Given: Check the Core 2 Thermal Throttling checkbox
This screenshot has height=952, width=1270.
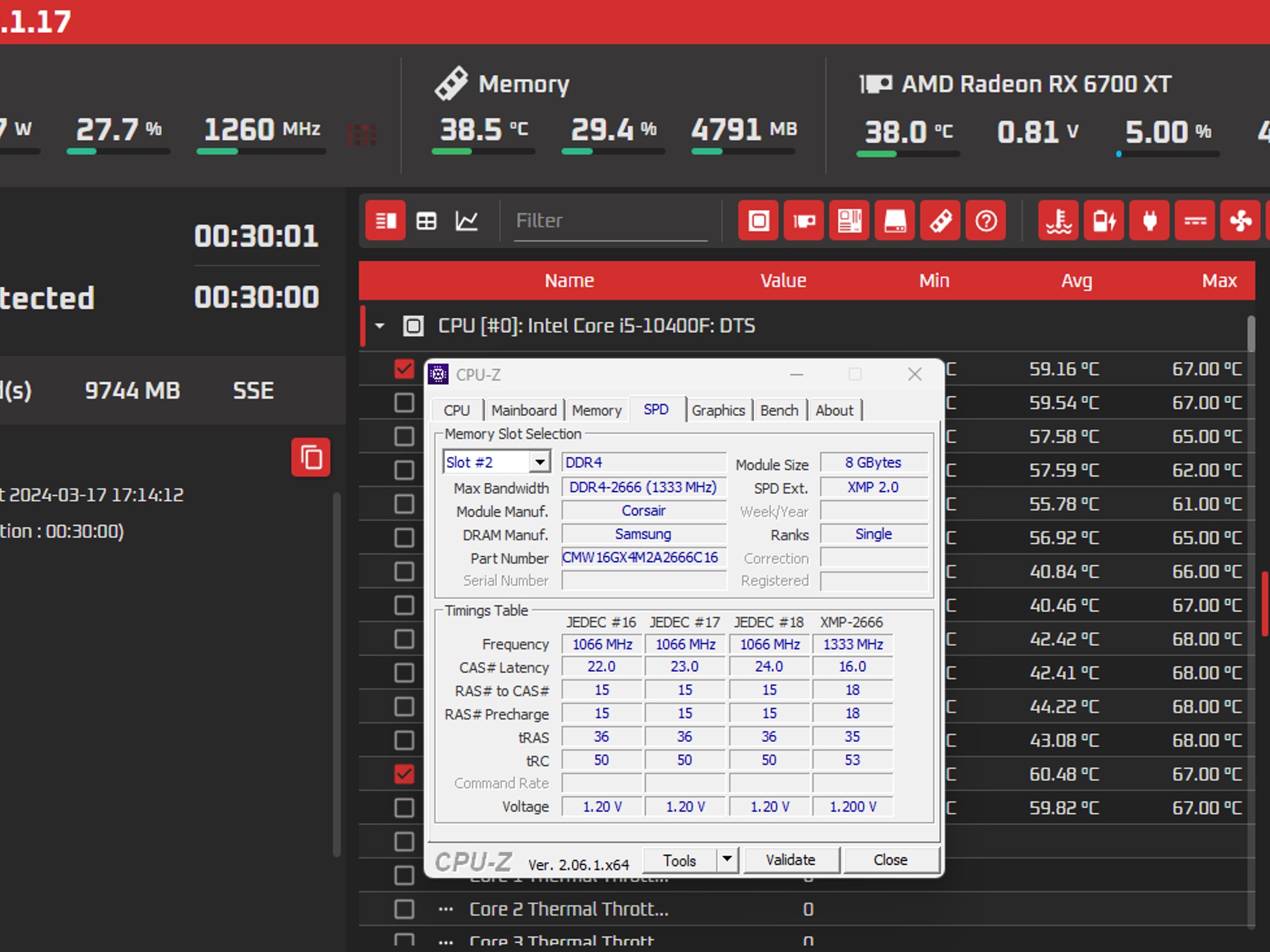Looking at the screenshot, I should pos(404,909).
